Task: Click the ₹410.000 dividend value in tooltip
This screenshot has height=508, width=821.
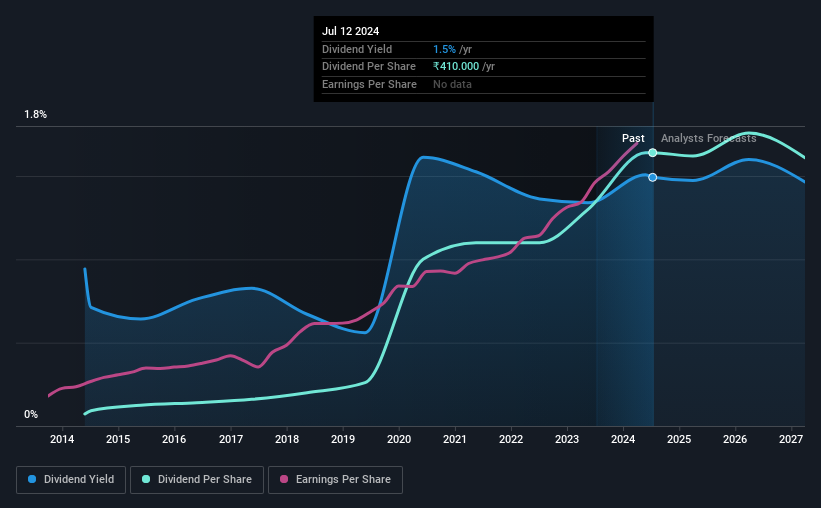Action: click(x=456, y=67)
